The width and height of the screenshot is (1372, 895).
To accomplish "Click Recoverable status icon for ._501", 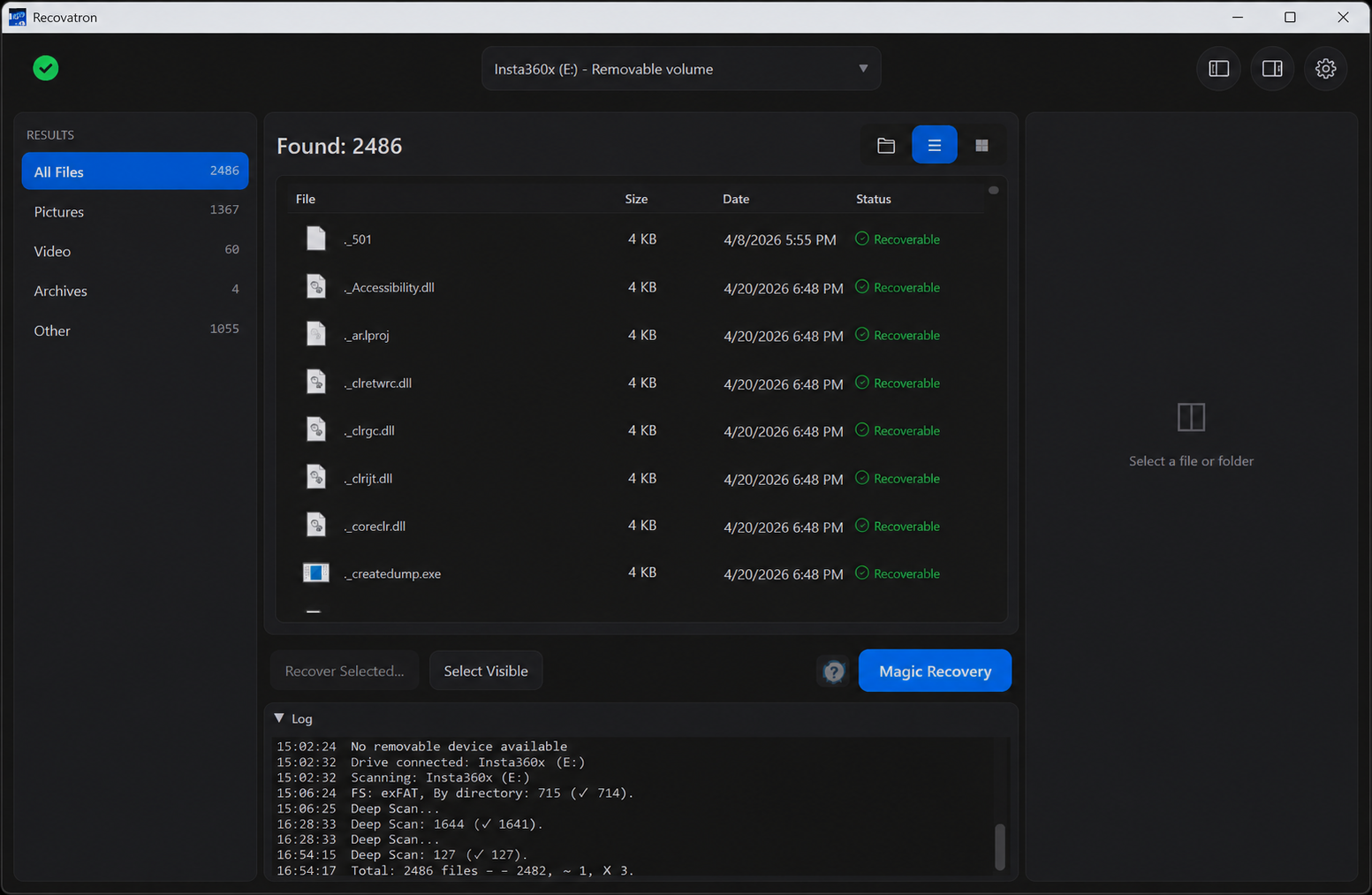I will tap(862, 239).
